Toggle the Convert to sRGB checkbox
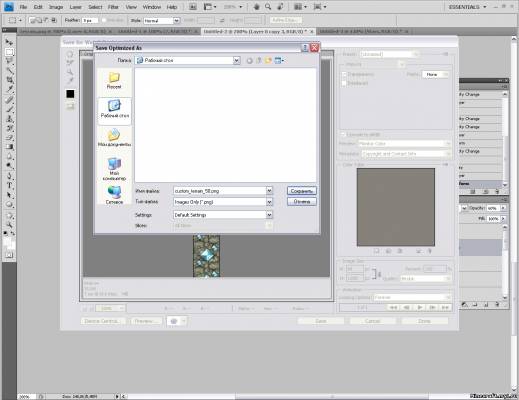The image size is (519, 400). point(343,134)
